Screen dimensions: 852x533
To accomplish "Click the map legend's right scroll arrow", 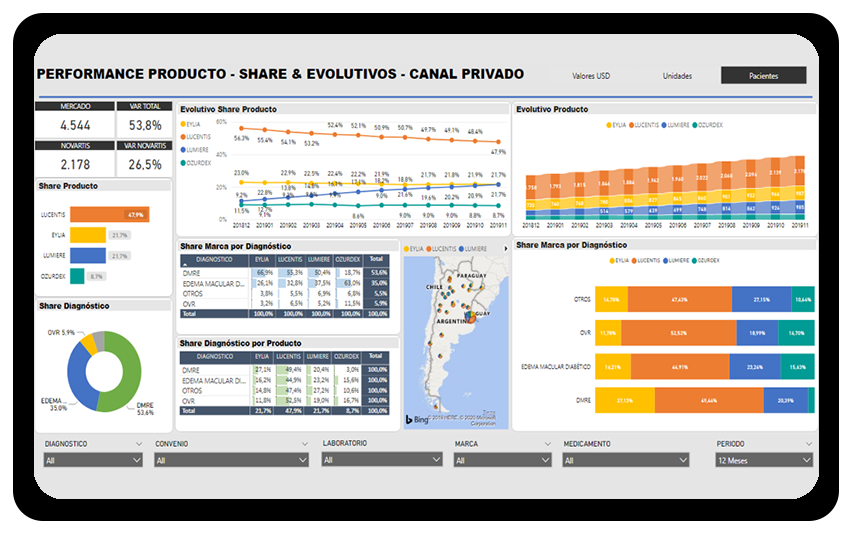I will [x=506, y=248].
